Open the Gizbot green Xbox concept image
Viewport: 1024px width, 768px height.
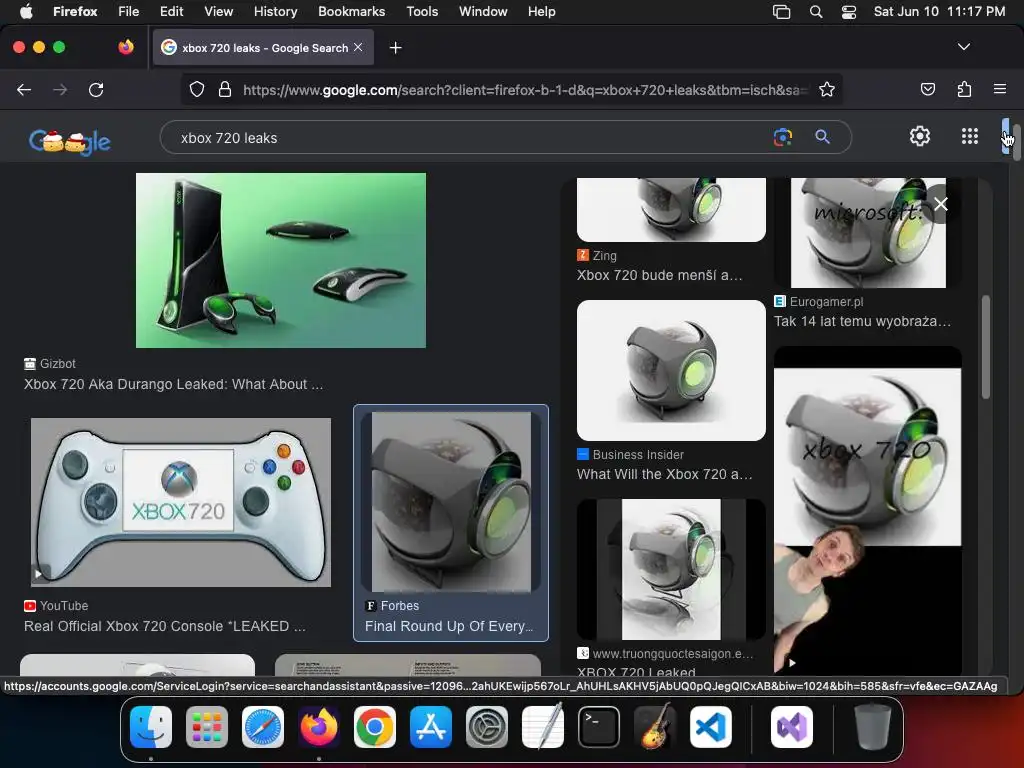(x=281, y=260)
